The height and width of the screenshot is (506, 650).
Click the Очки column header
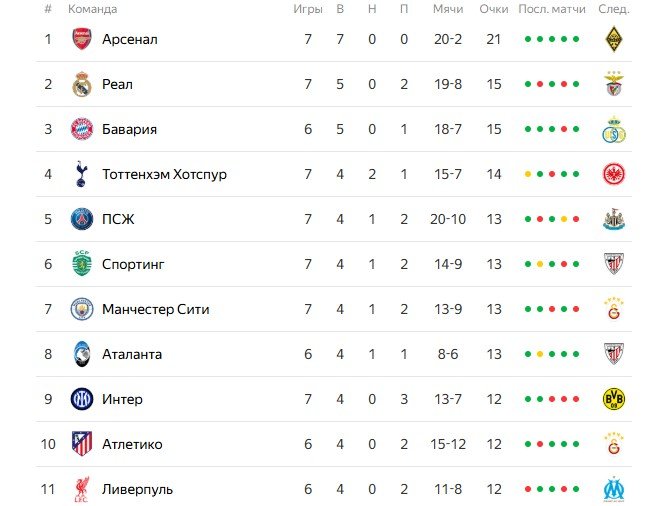pyautogui.click(x=494, y=9)
